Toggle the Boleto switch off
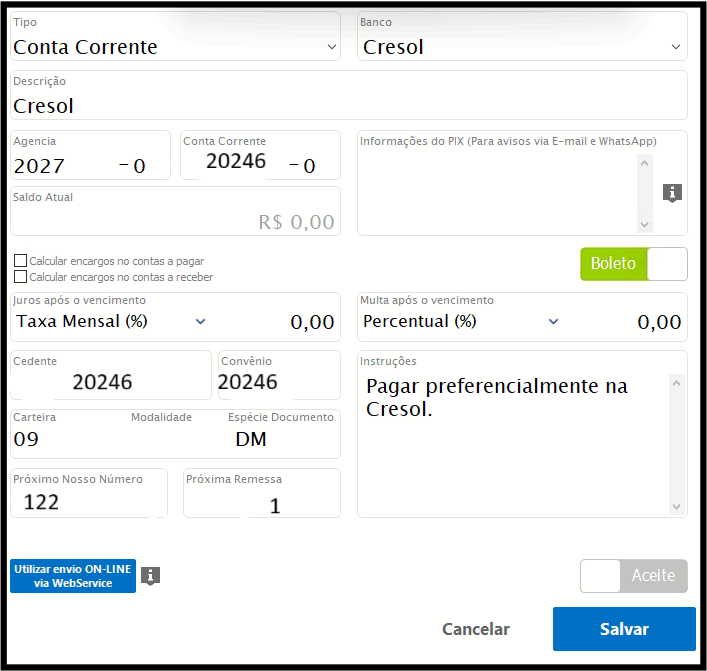The image size is (707, 671). pyautogui.click(x=634, y=264)
